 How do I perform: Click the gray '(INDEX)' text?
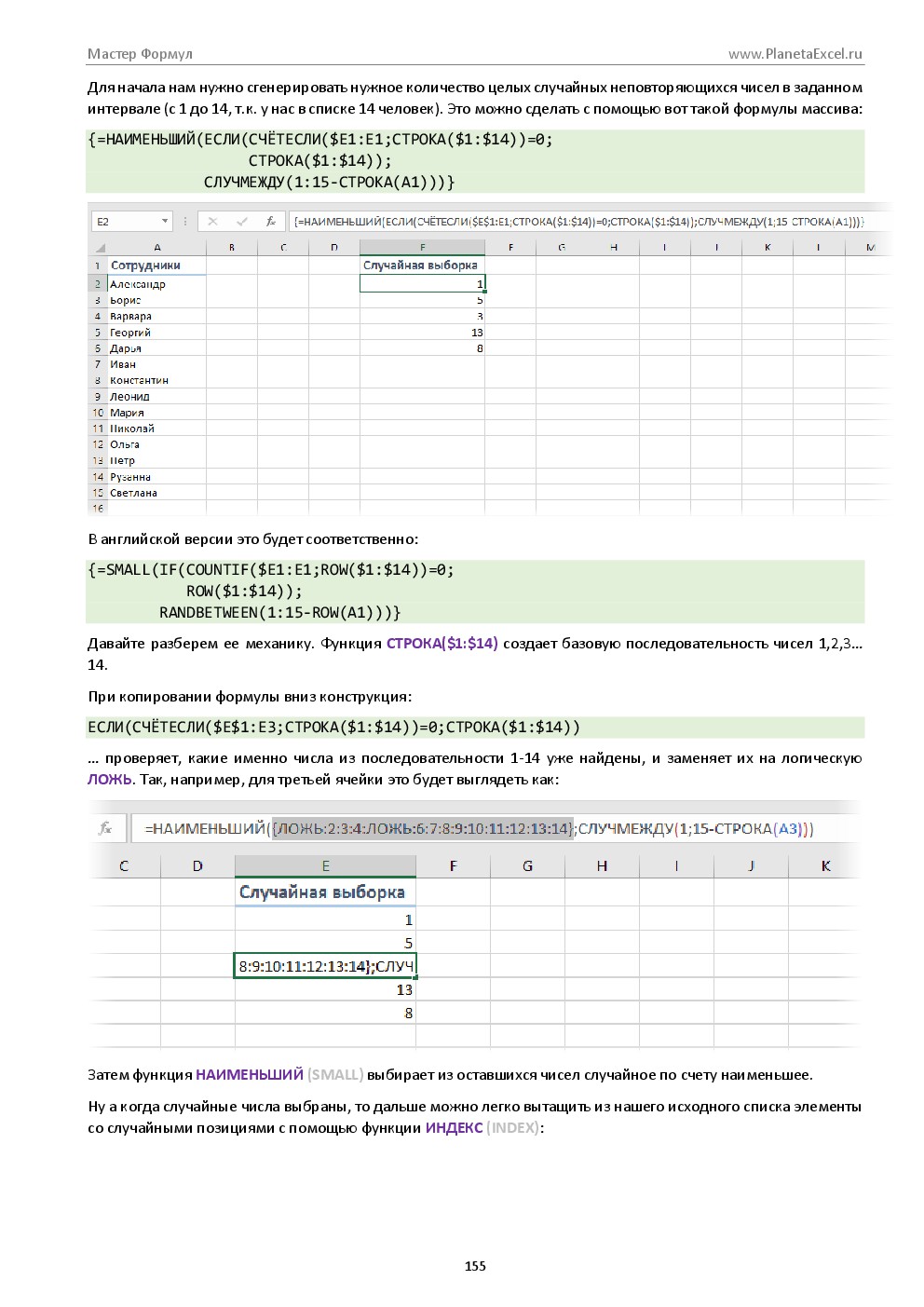[513, 1128]
